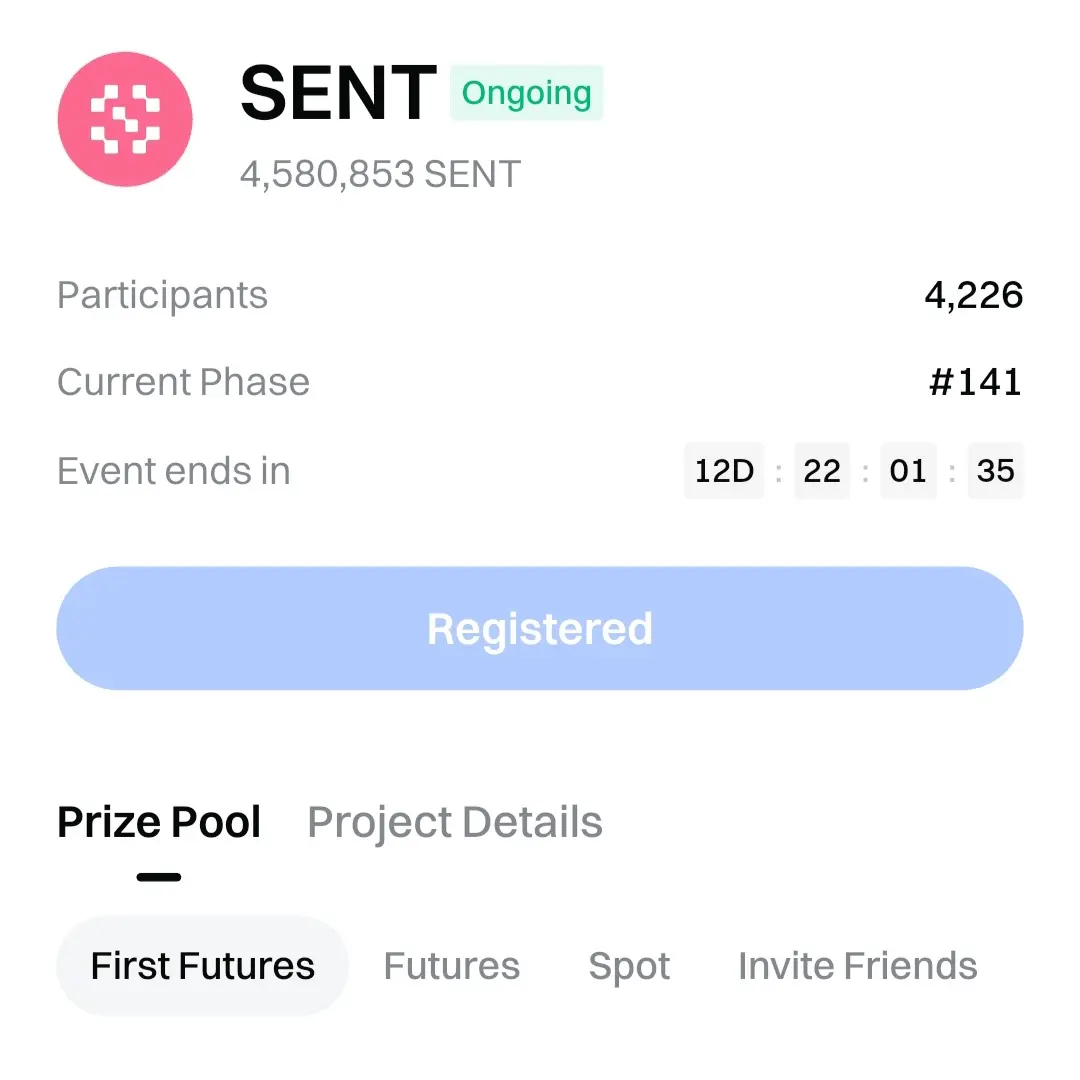Click the 4,580,853 SENT prize amount
This screenshot has height=1080, width=1080.
tap(380, 174)
